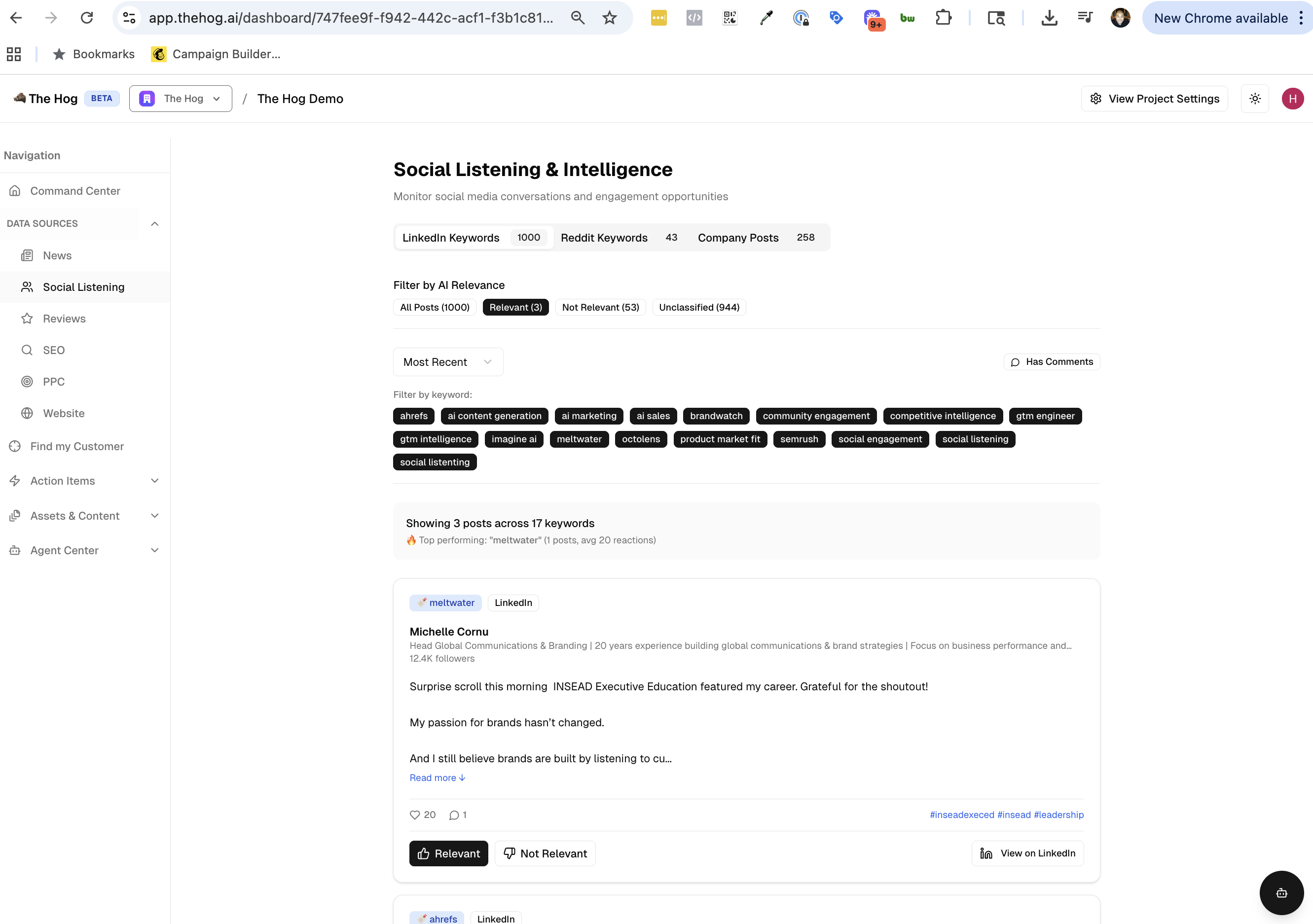Screen dimensions: 1313x924
Task: Click the comment bubble icon showing 1
Action: click(x=454, y=815)
